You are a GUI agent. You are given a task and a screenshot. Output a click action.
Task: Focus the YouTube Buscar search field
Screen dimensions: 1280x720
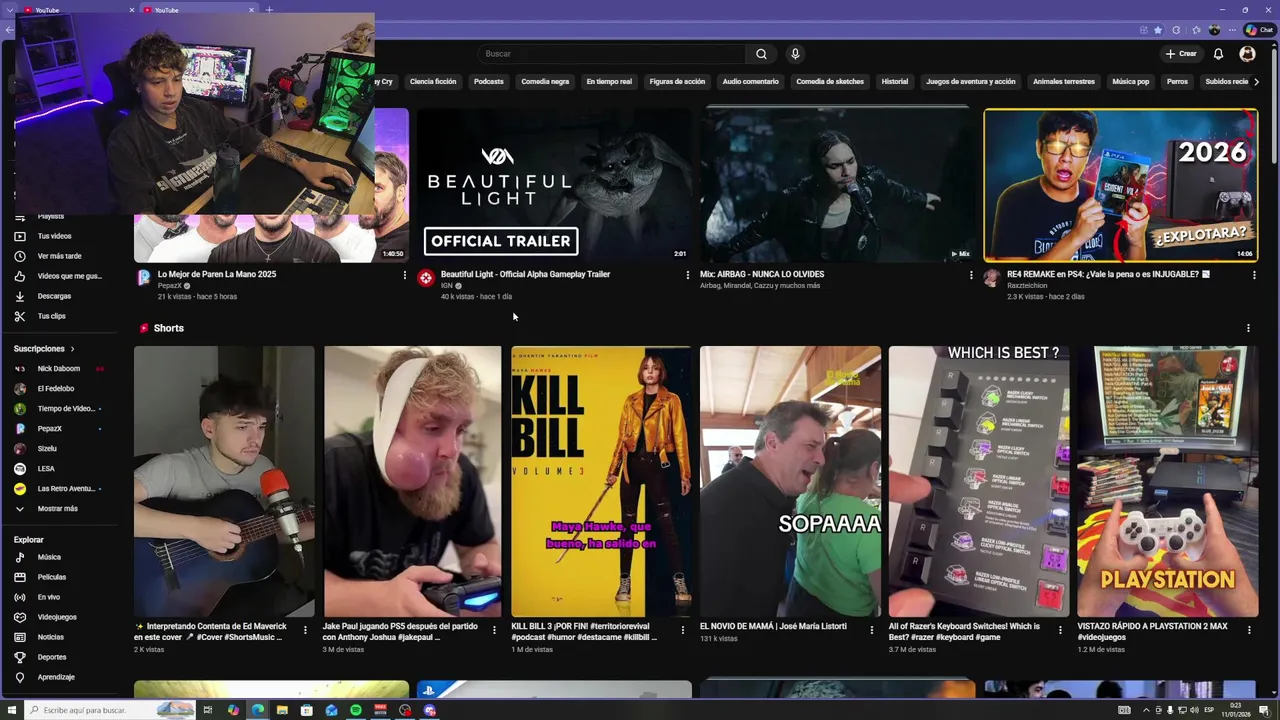tap(610, 54)
